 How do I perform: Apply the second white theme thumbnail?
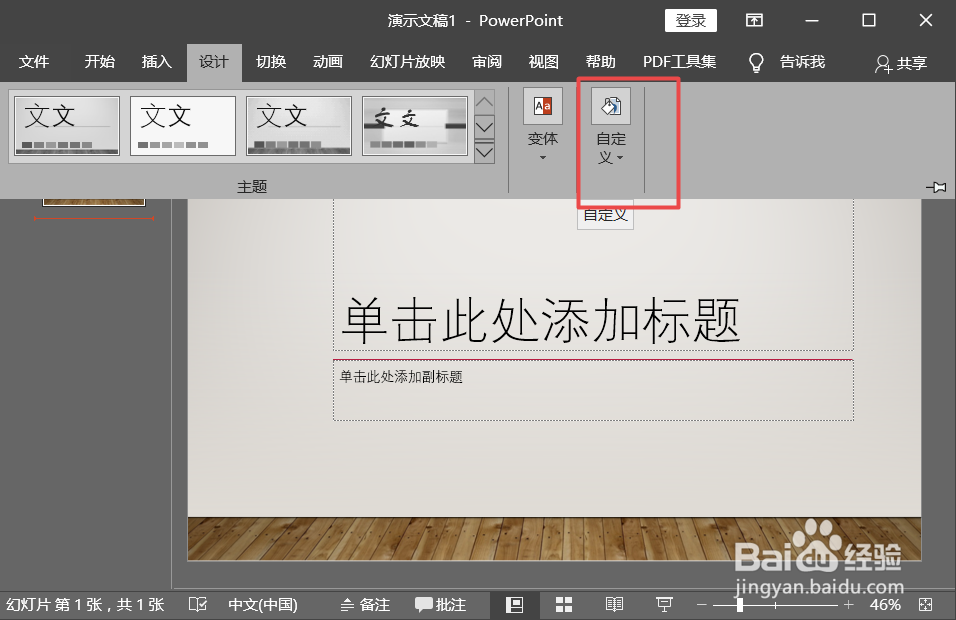point(183,126)
